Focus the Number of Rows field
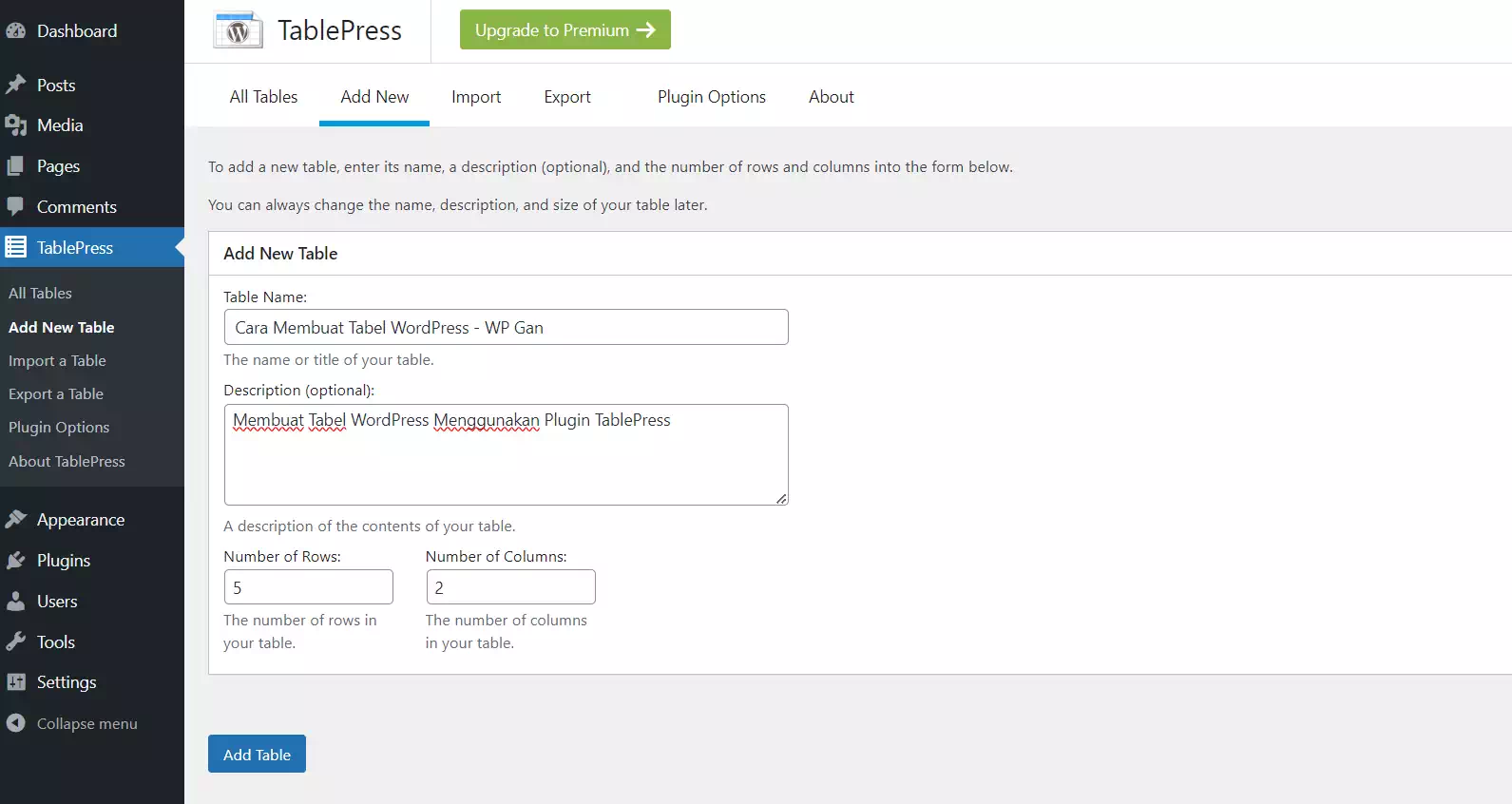This screenshot has height=804, width=1512. pyautogui.click(x=308, y=586)
